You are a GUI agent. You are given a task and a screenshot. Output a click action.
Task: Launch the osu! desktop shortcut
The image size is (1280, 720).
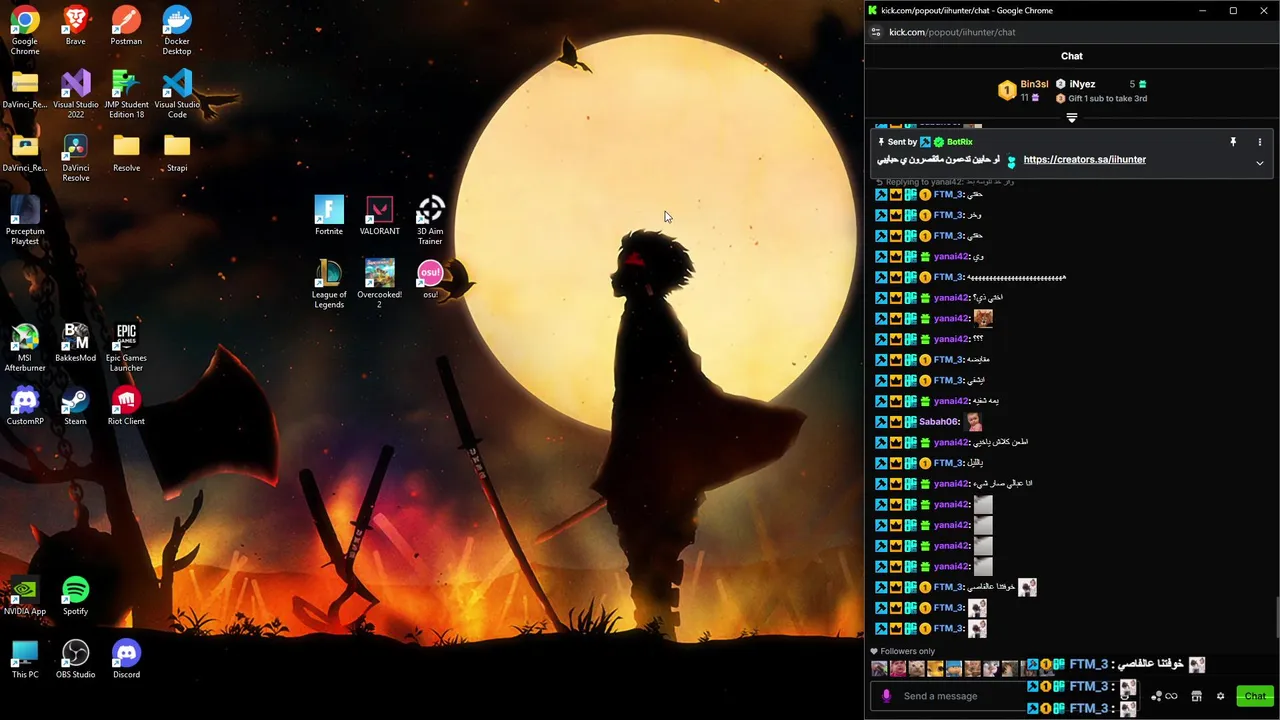point(430,279)
